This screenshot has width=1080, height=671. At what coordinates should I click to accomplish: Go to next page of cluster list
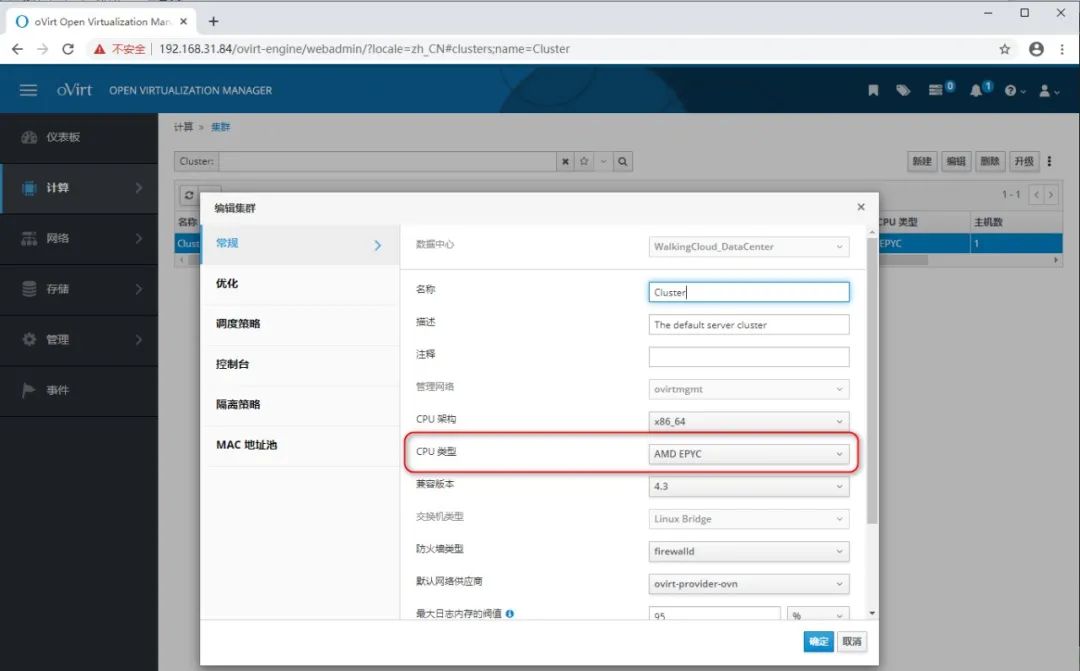coord(1051,195)
